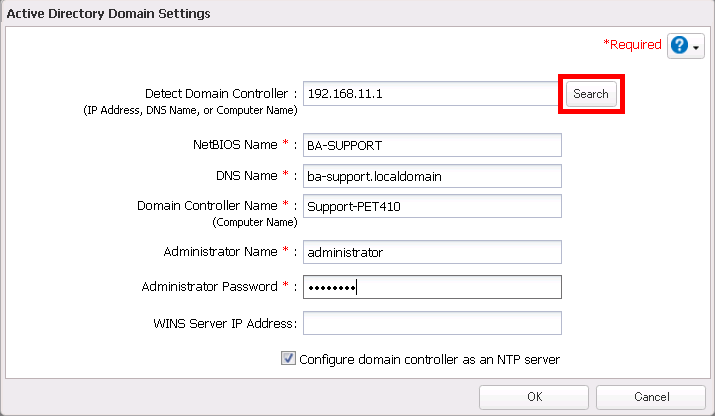Click the blue help question mark icon
Screen dimensions: 715x416
click(x=679, y=46)
